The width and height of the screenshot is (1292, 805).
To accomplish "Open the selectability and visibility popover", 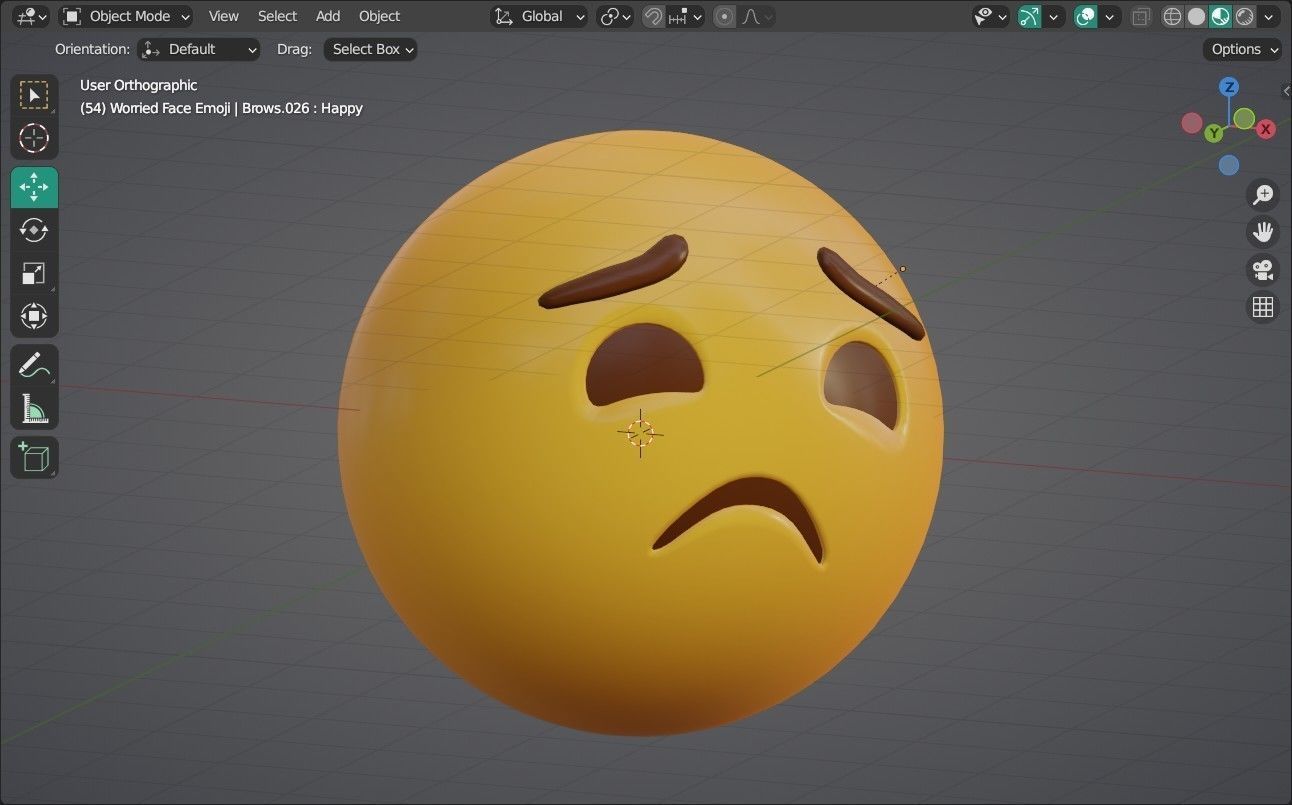I will coord(991,16).
